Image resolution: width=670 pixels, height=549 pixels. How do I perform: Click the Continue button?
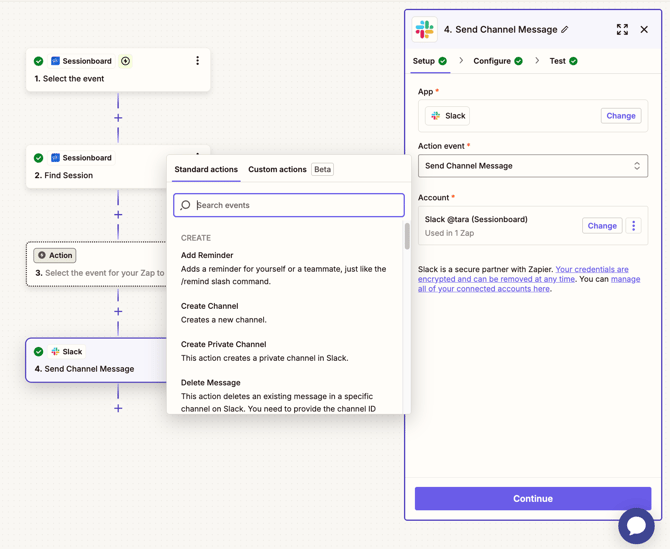pos(533,499)
